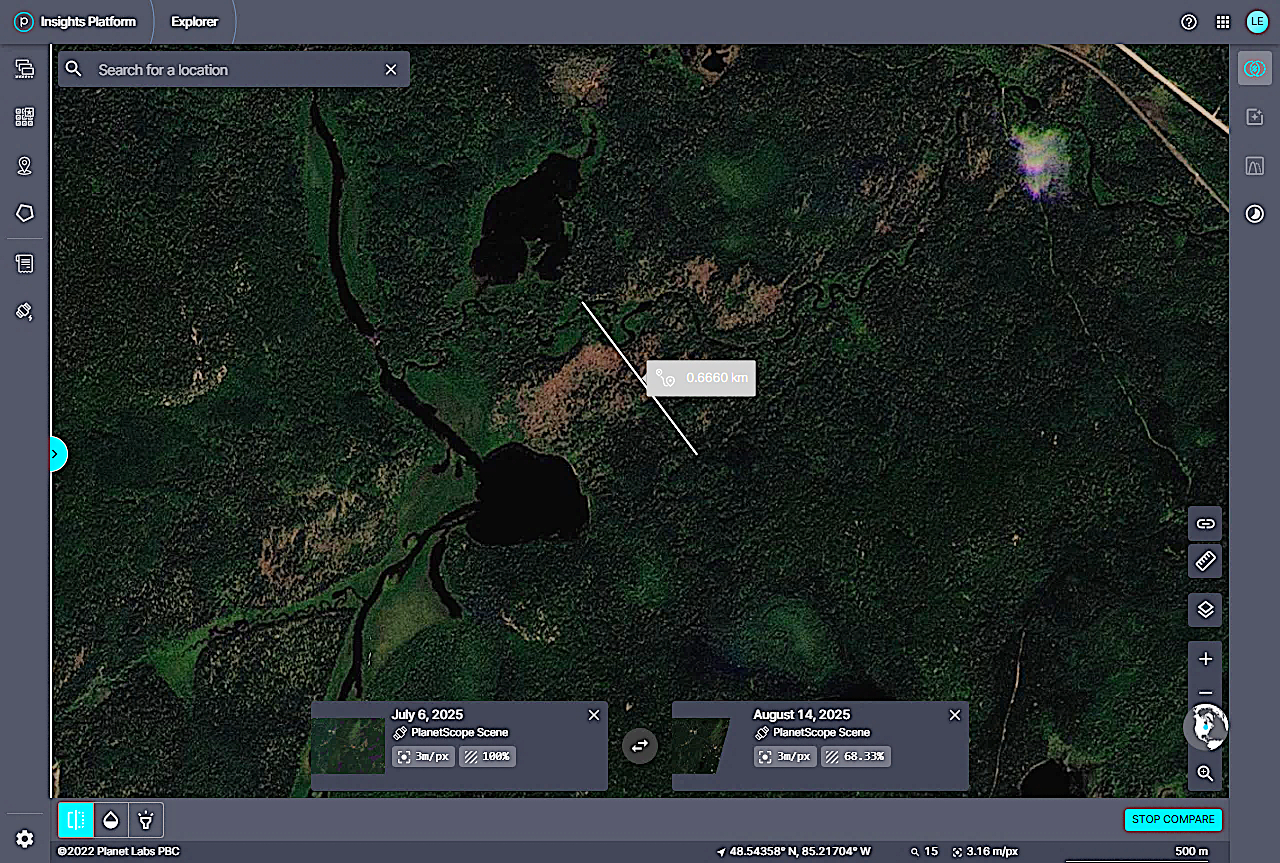Viewport: 1280px width, 863px height.
Task: Select the location pin tool in sidebar
Action: coord(25,165)
